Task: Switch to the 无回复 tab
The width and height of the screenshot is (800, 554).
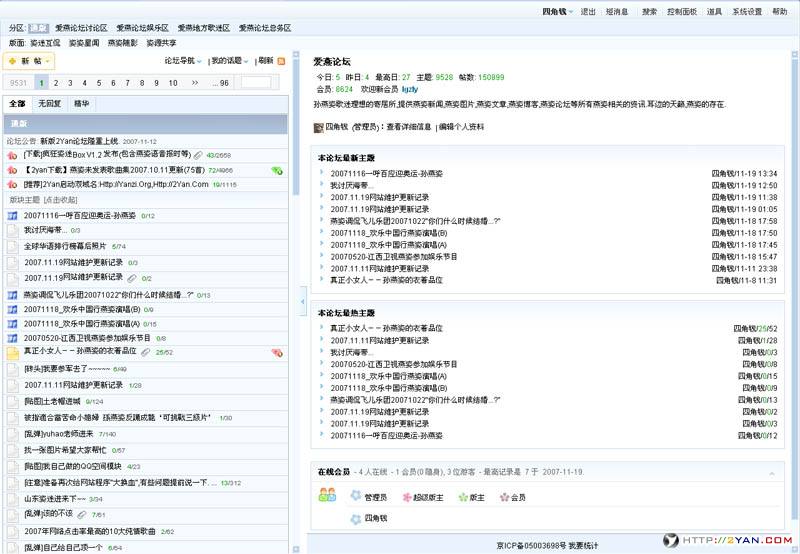Action: click(x=49, y=103)
